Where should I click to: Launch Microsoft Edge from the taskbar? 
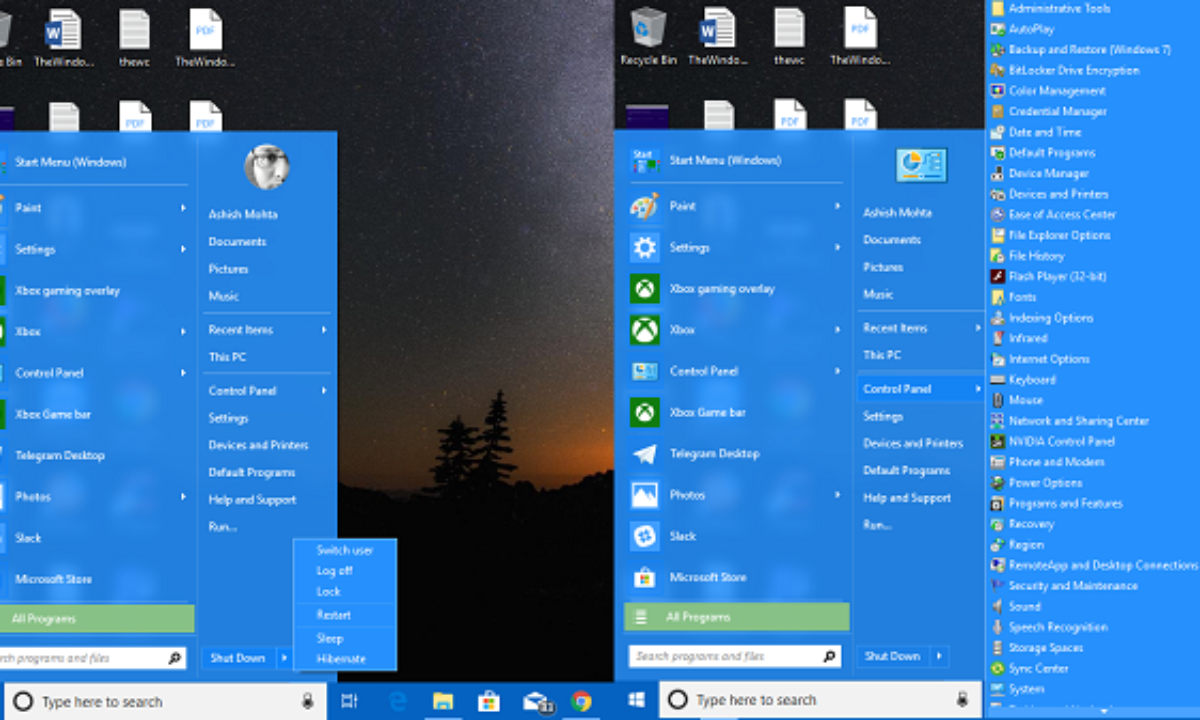397,701
